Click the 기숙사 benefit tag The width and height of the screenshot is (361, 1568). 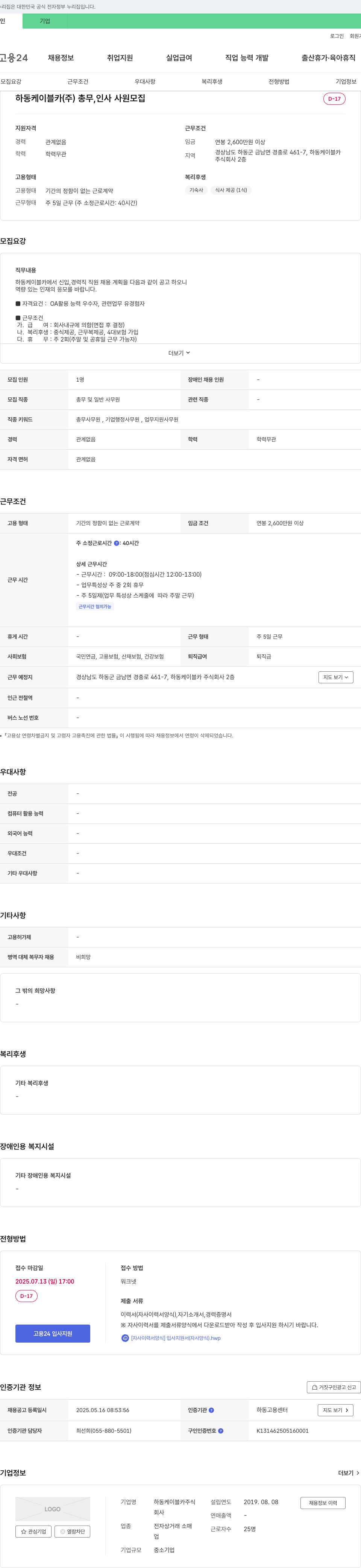pyautogui.click(x=196, y=190)
